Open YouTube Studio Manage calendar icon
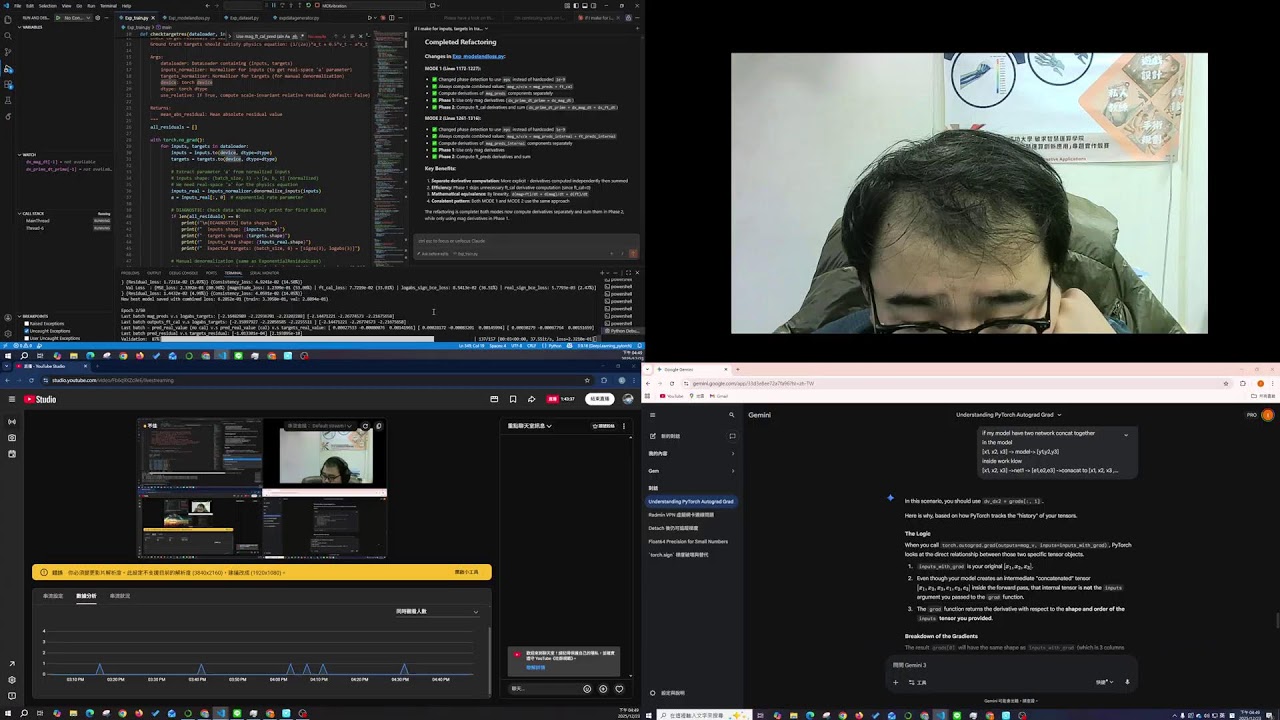Viewport: 1280px width, 720px height. click(12, 454)
